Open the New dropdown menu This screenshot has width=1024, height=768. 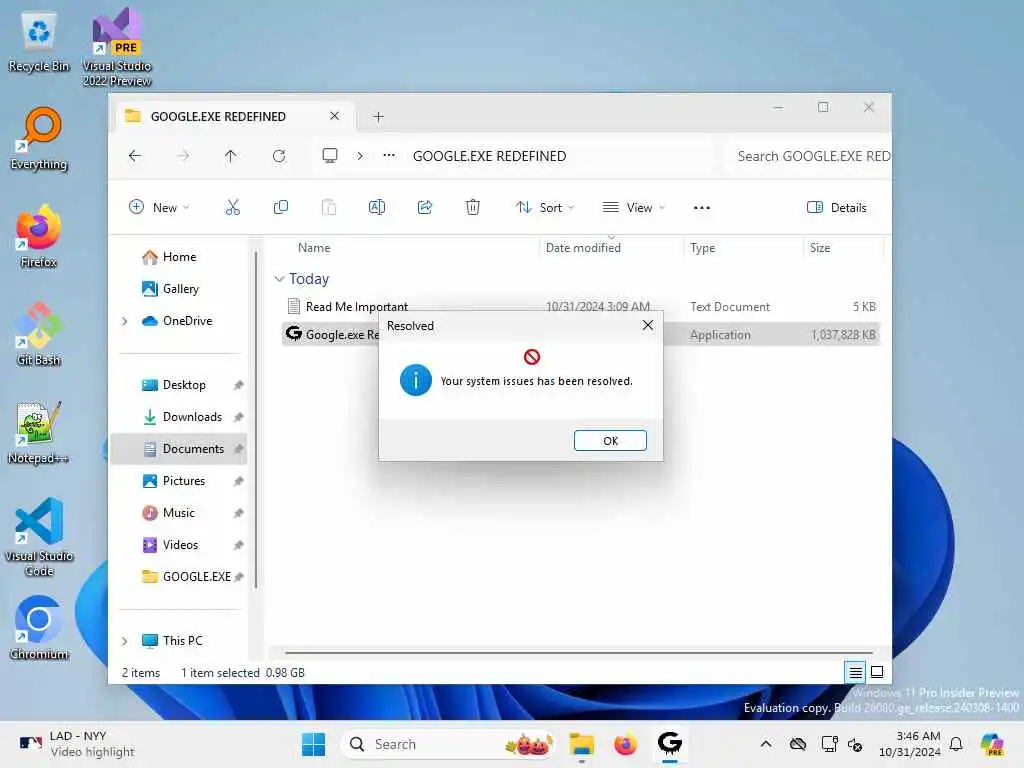159,208
